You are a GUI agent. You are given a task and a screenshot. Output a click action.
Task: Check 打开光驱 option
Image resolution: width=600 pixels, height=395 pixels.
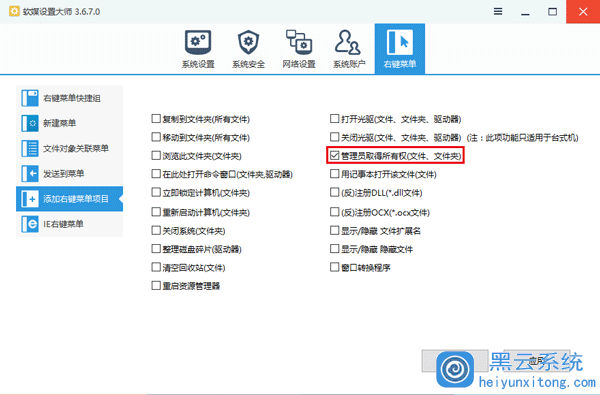tap(334, 119)
